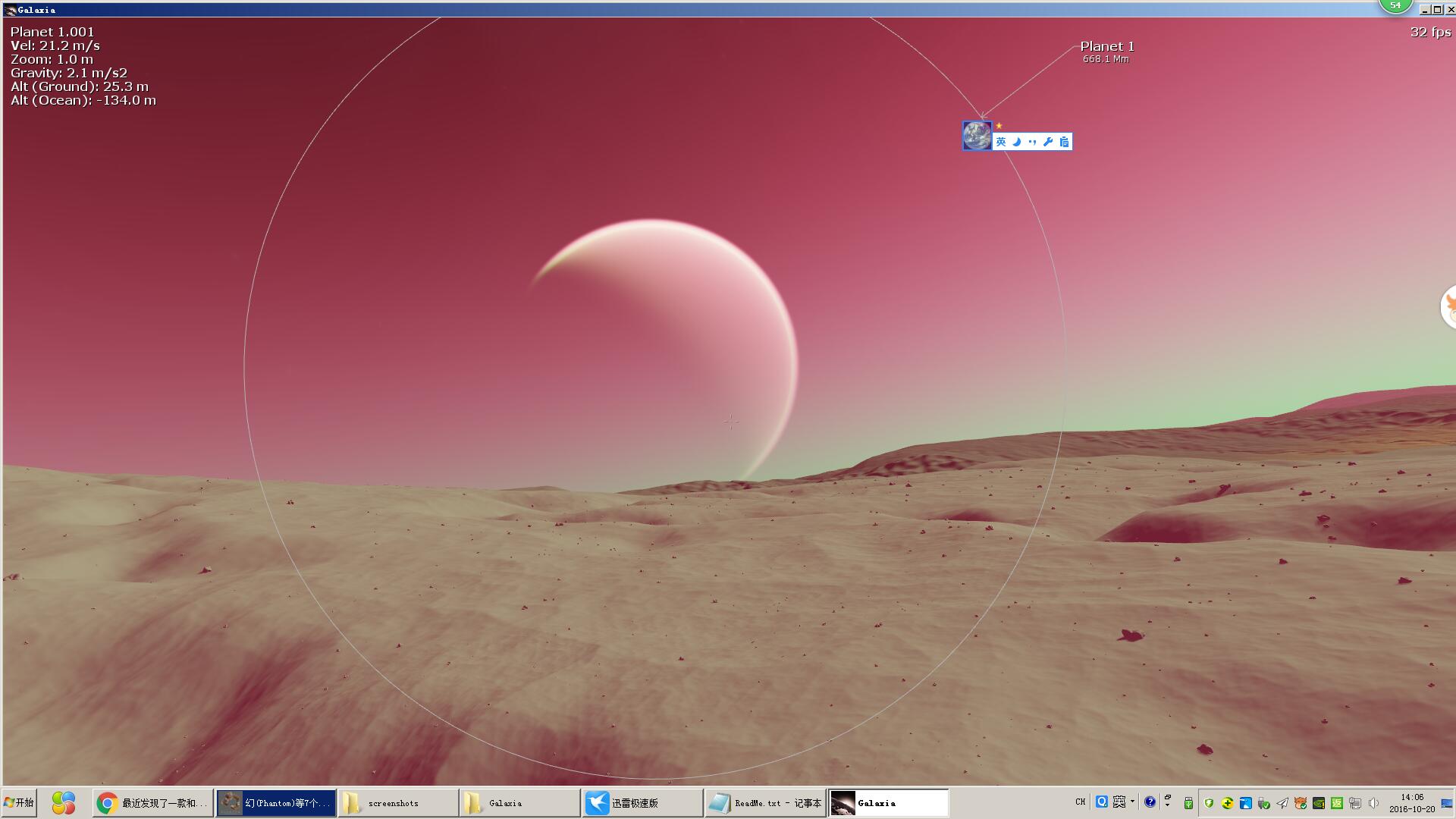Image resolution: width=1456 pixels, height=819 pixels.
Task: Open IME settings via wrench icon
Action: tap(1048, 142)
